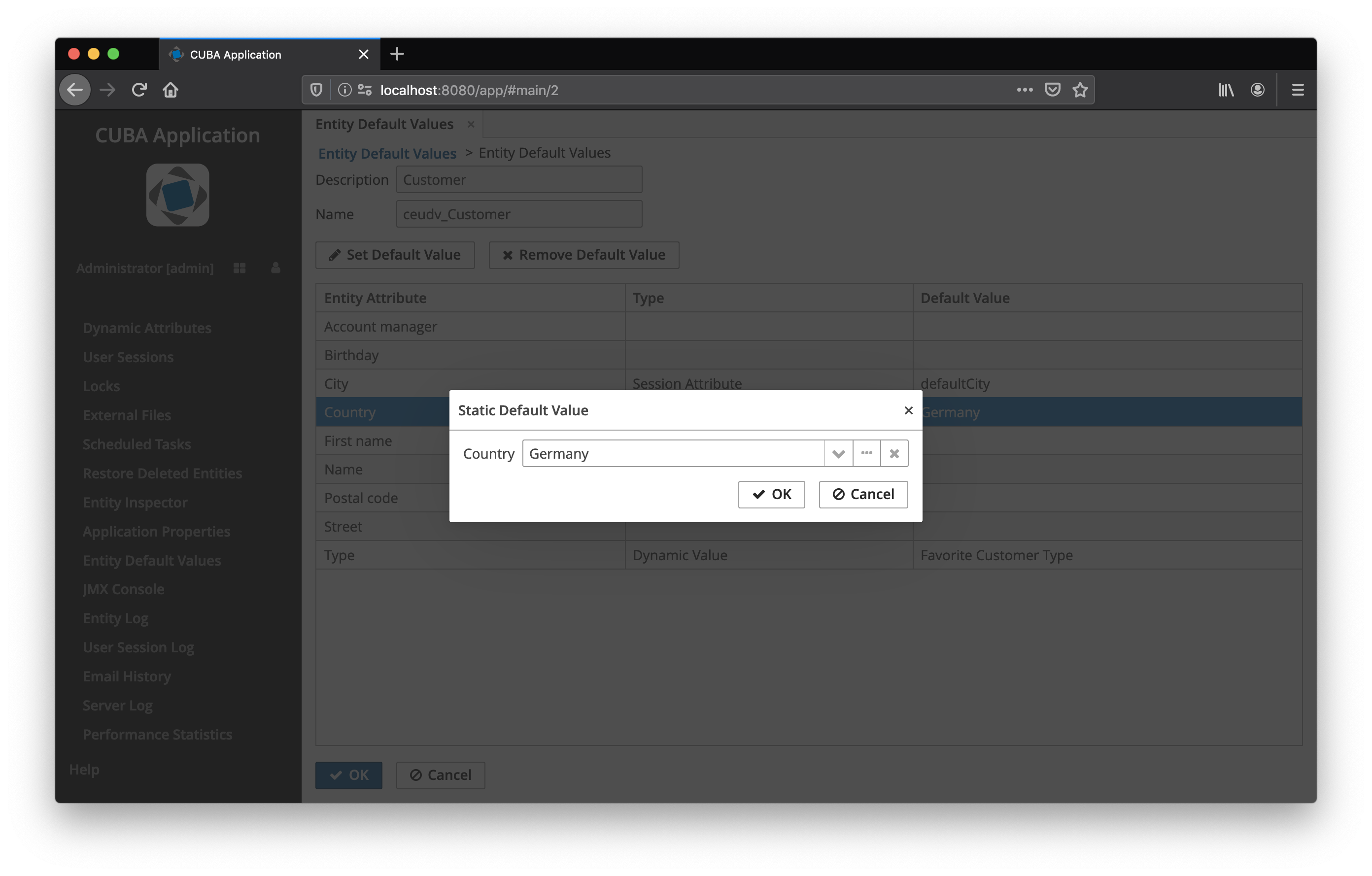Image resolution: width=1372 pixels, height=876 pixels.
Task: Bookmark this page with star
Action: tap(1080, 89)
